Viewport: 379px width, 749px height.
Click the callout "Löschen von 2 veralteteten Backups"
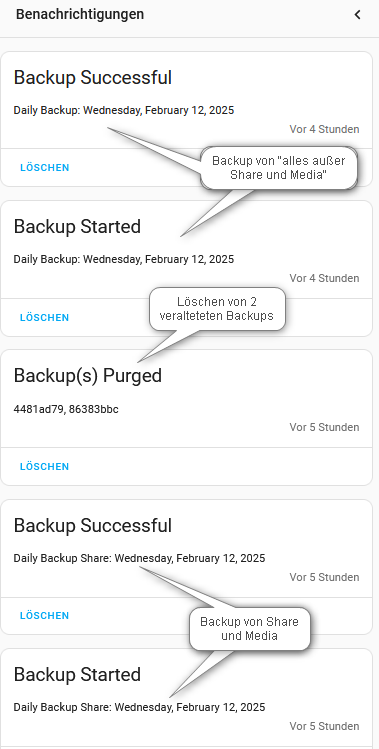tap(217, 309)
